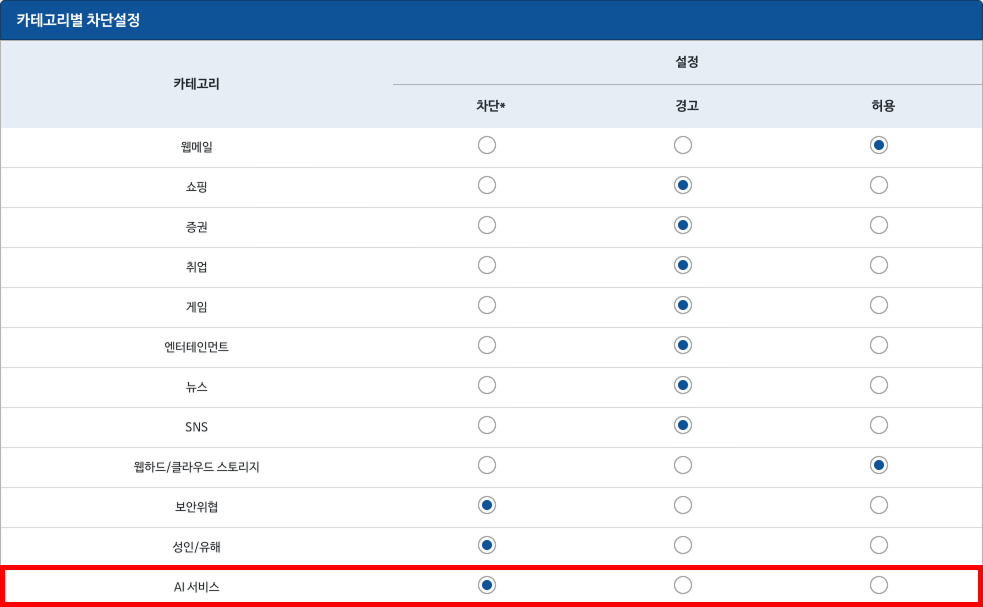Block the 게임 category
The image size is (983, 607).
(x=487, y=304)
